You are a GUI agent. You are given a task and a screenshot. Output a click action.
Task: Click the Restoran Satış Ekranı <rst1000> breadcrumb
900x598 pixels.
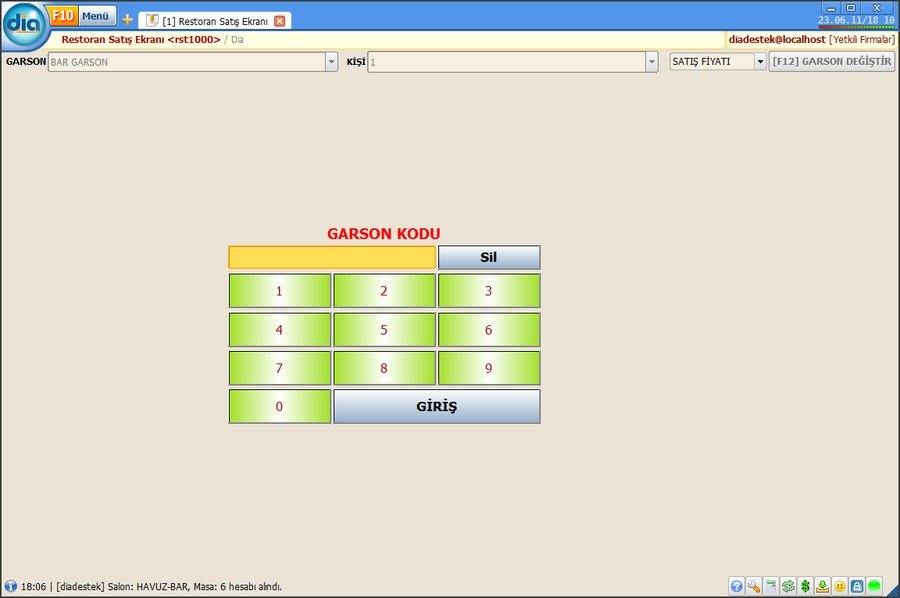(141, 40)
